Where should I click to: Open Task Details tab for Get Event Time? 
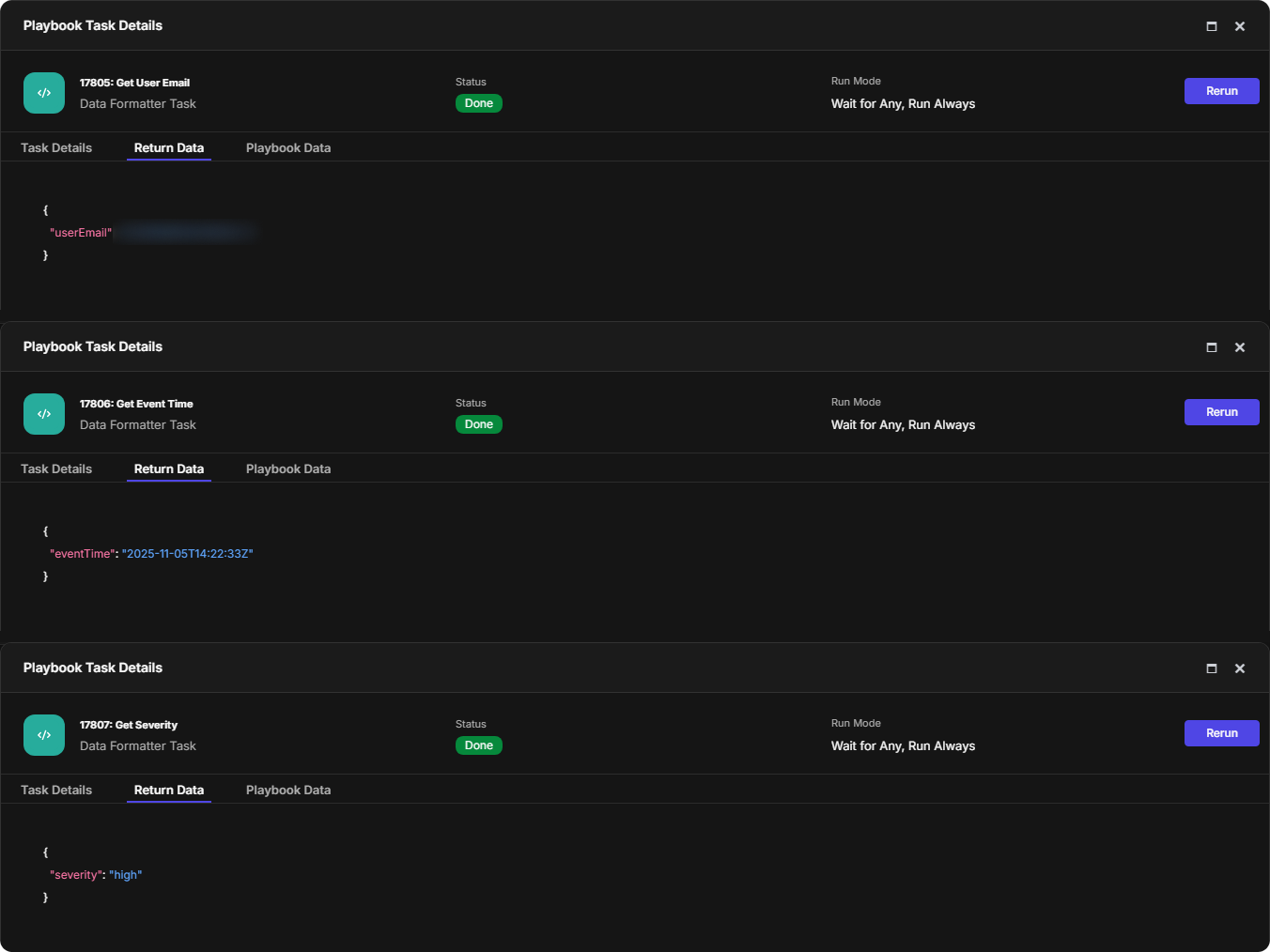(56, 469)
